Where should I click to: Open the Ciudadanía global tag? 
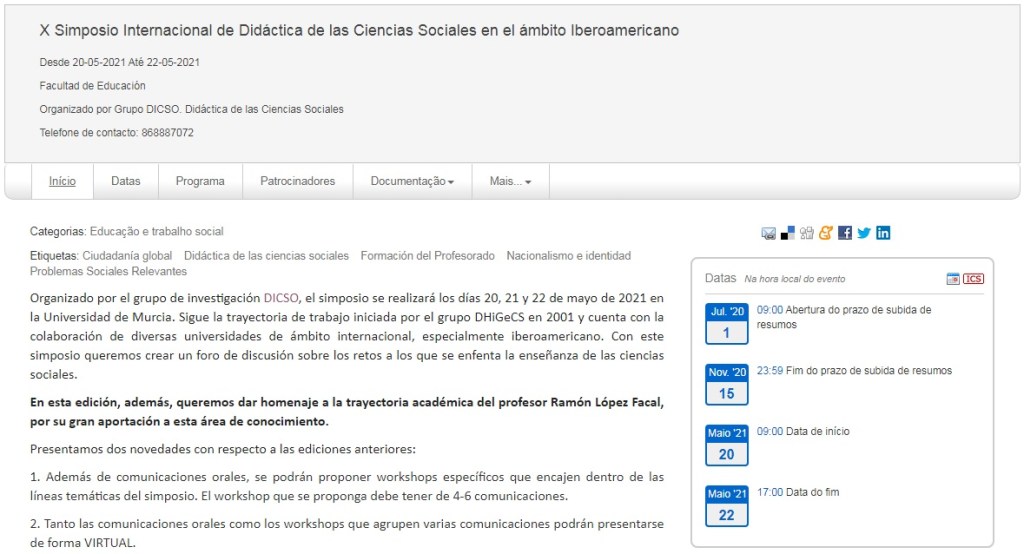coord(127,256)
